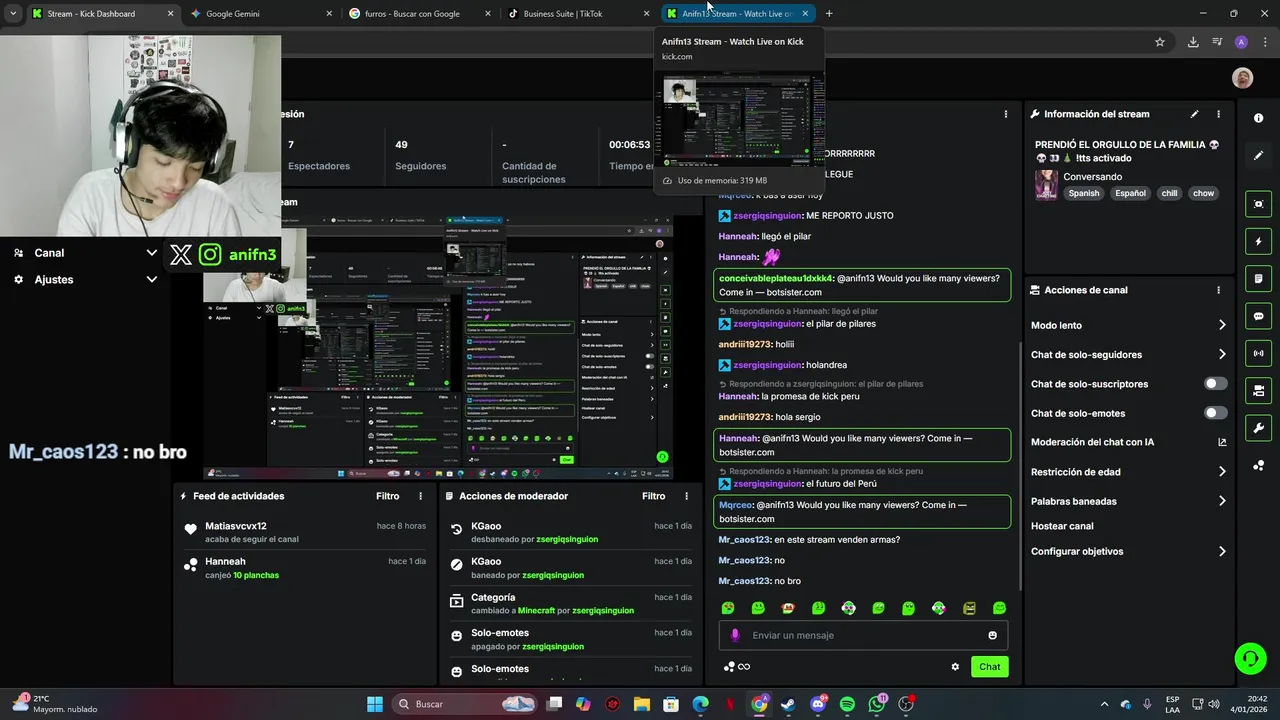Expand Configurar objetivos options

pyautogui.click(x=1222, y=551)
